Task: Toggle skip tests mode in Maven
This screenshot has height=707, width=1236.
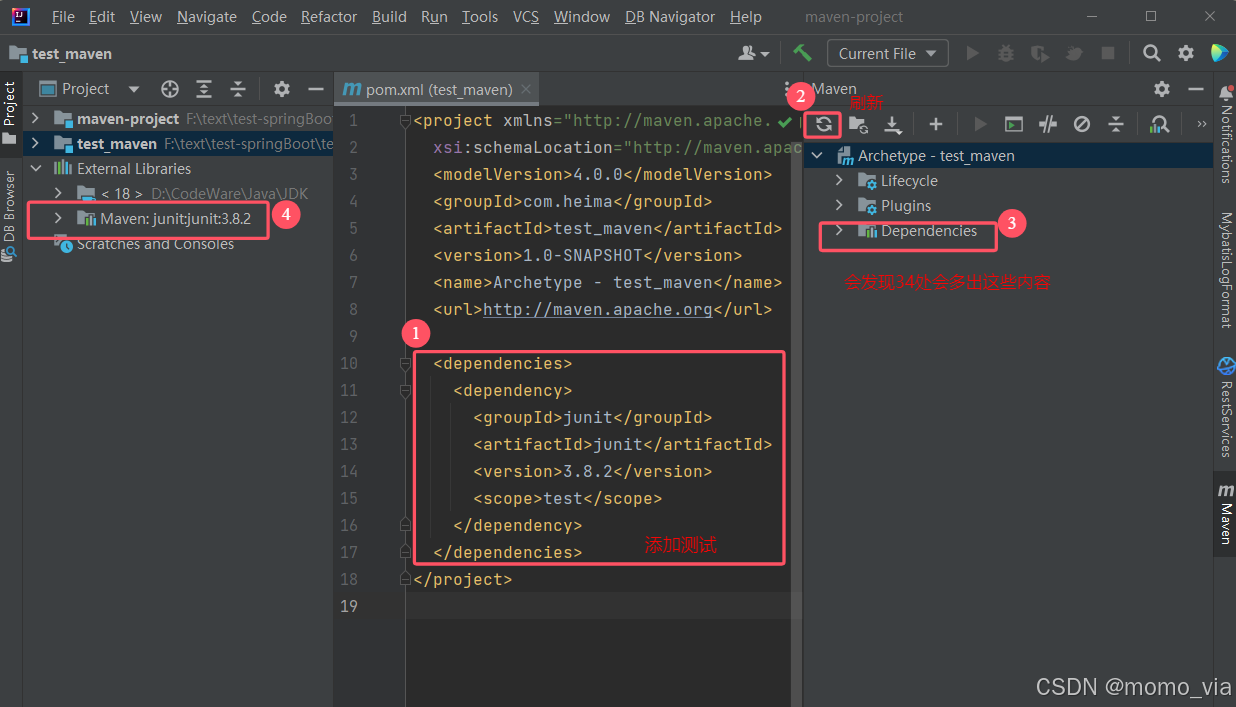Action: click(1082, 124)
